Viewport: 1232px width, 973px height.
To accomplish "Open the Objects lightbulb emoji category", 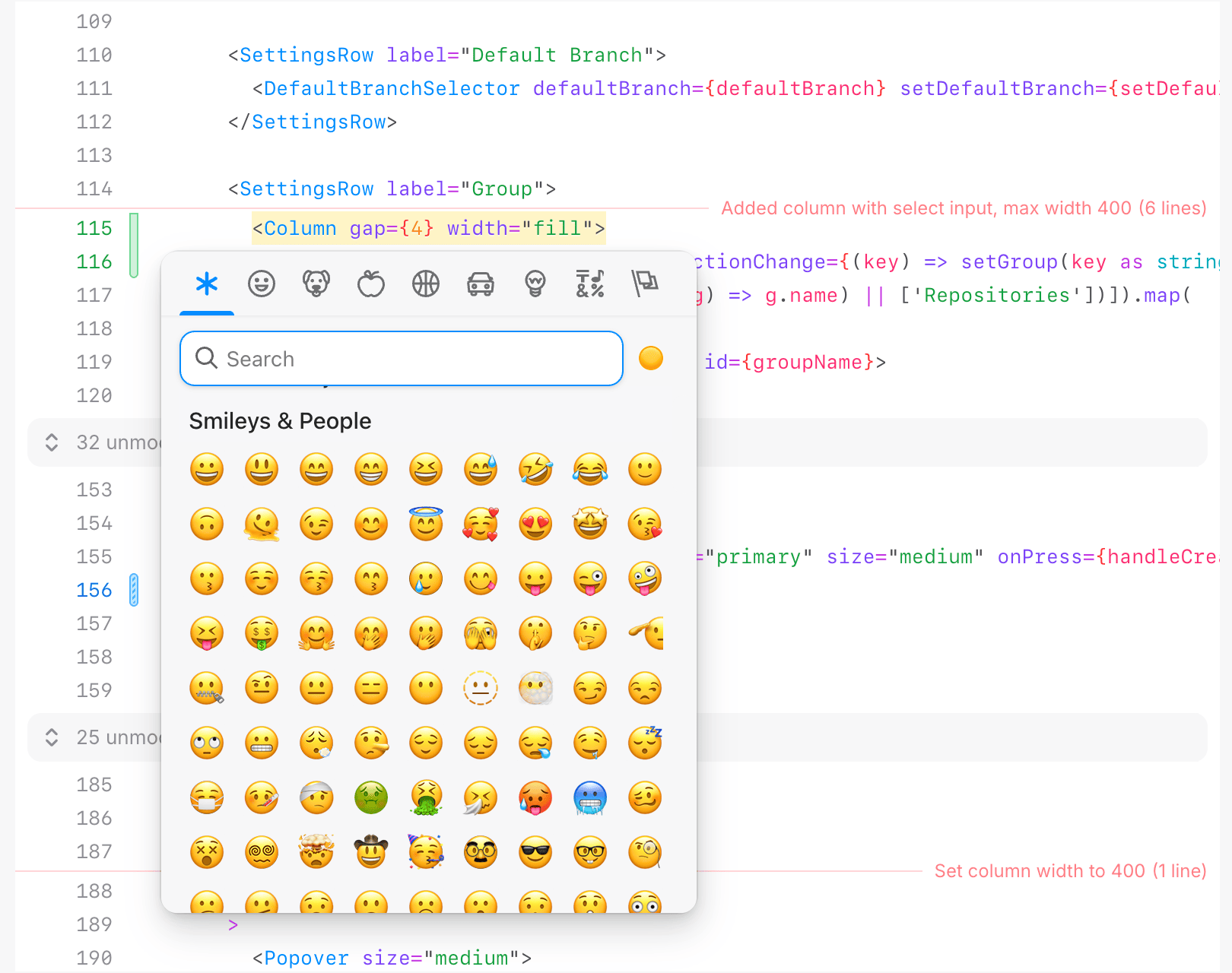I will click(x=535, y=284).
